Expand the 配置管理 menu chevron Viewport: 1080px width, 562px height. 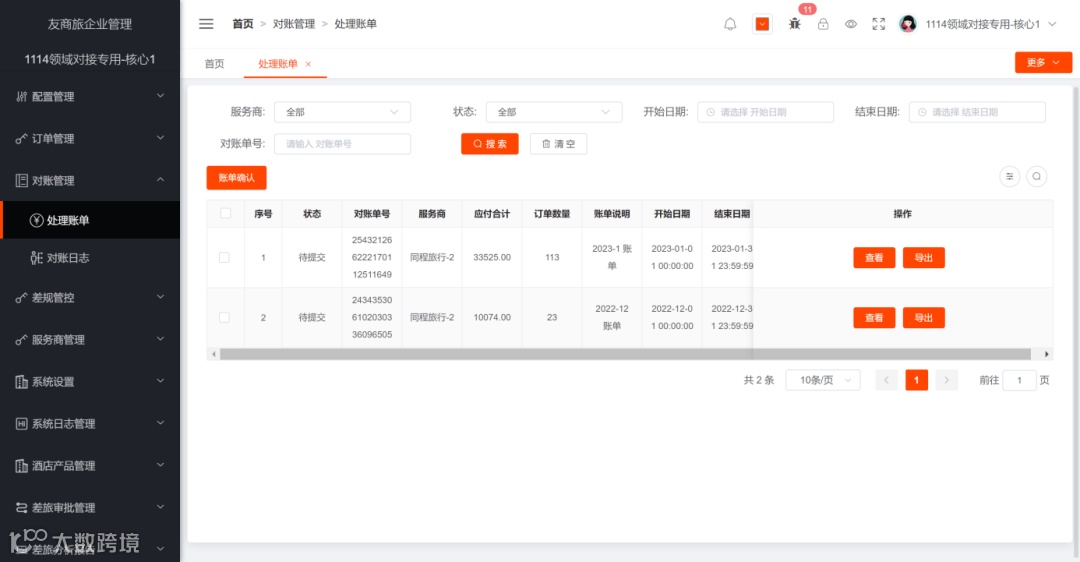[160, 96]
